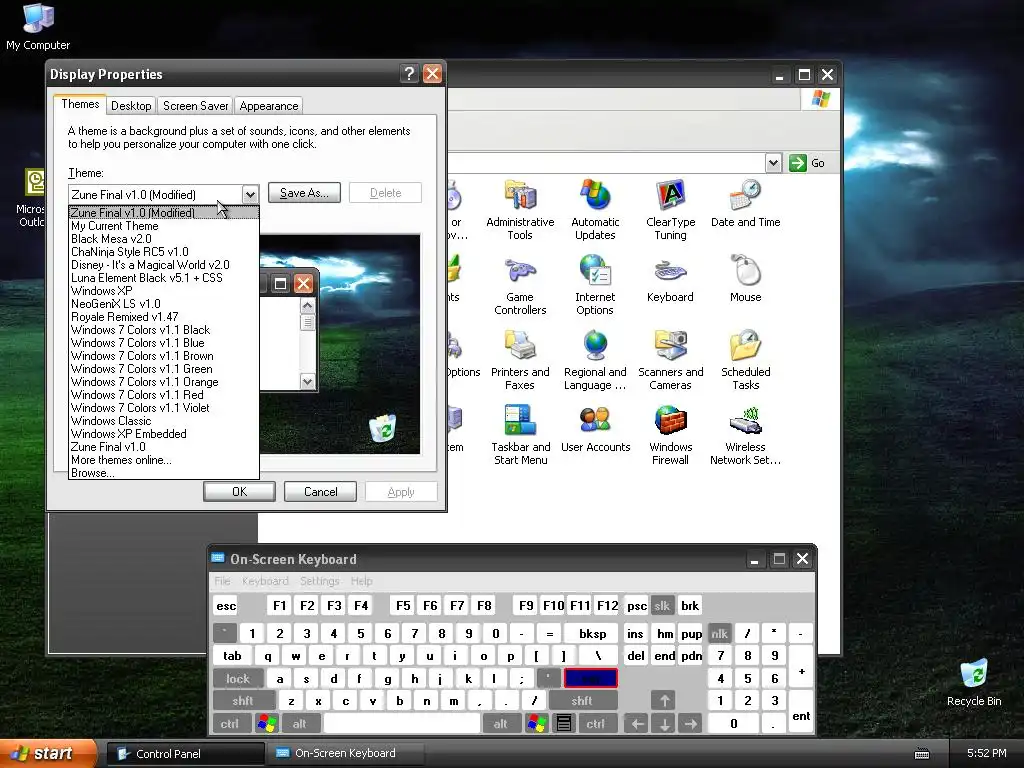Image resolution: width=1024 pixels, height=768 pixels.
Task: Open Scheduled Tasks icon
Action: (x=746, y=360)
